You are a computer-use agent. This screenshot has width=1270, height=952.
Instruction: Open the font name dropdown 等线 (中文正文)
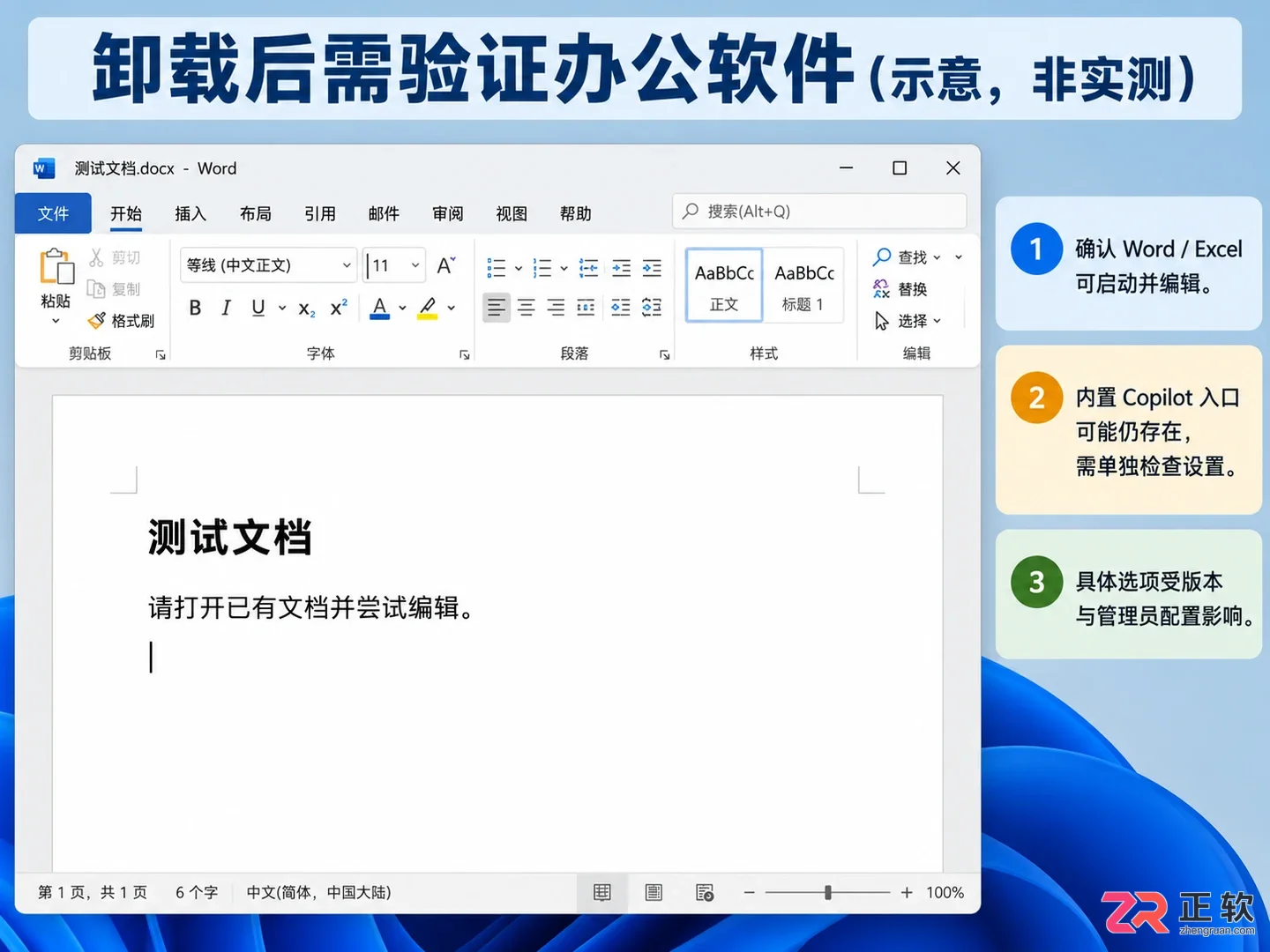coord(268,265)
